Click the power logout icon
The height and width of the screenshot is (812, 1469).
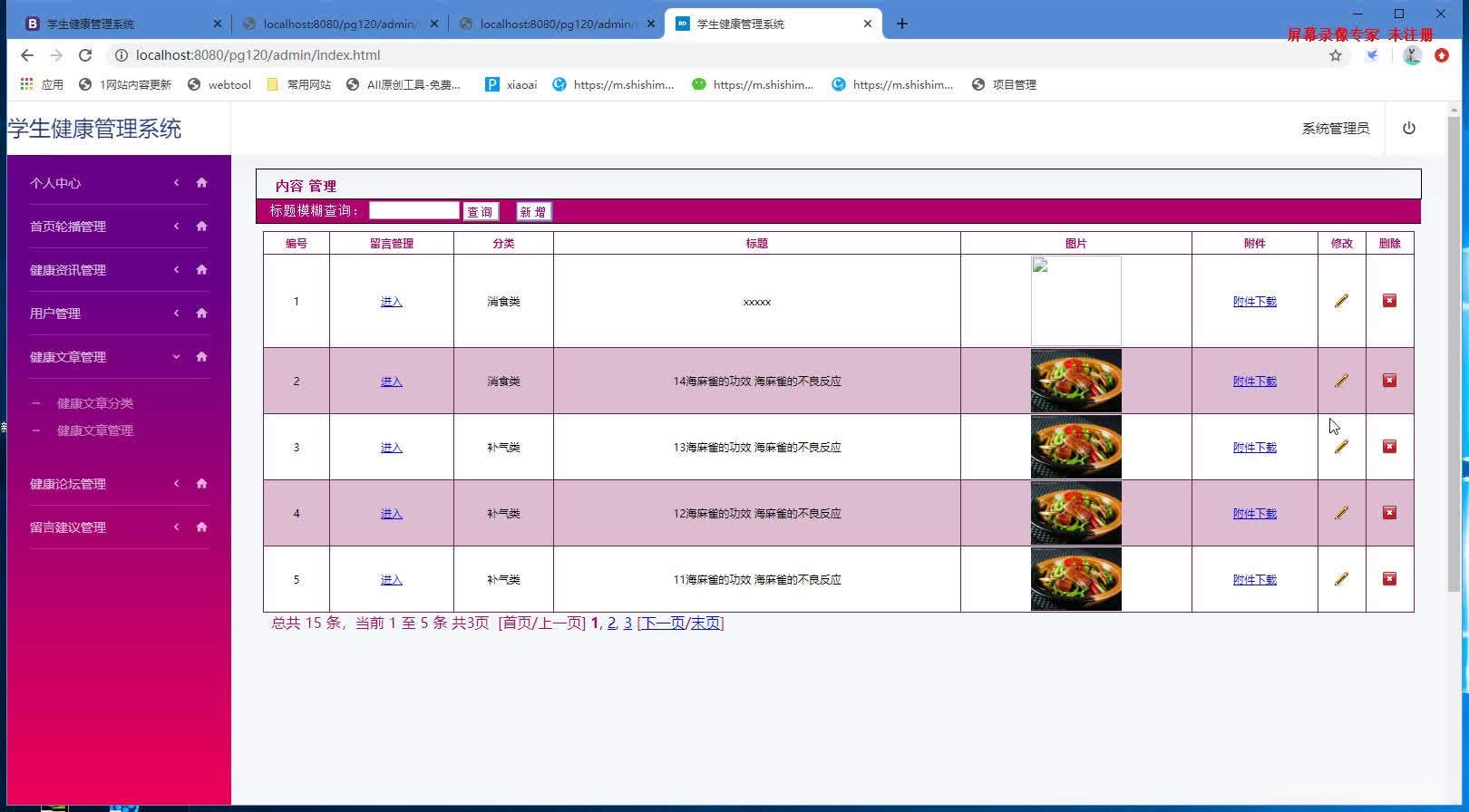[x=1409, y=128]
